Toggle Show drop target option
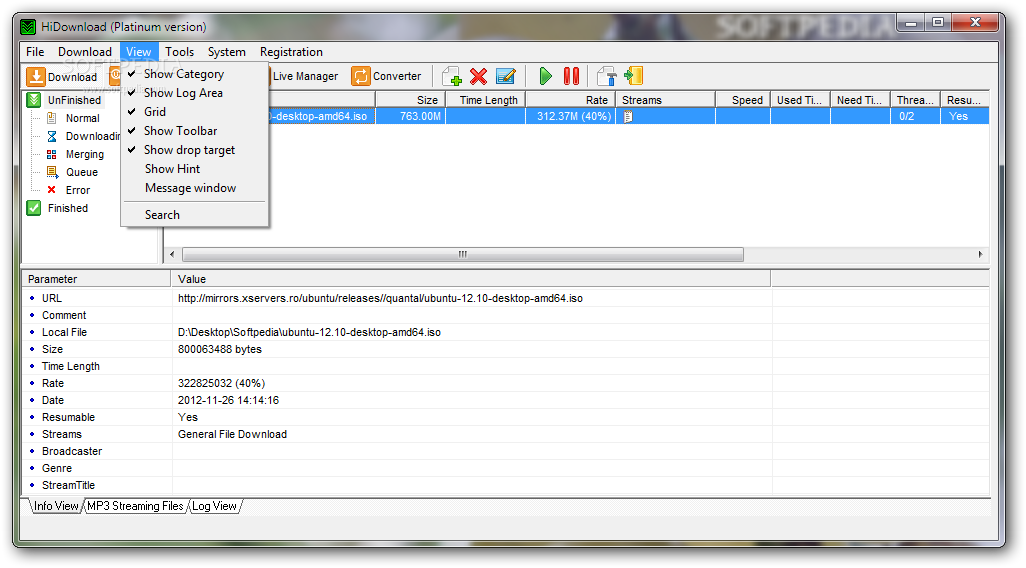Viewport: 1026px width, 568px height. coord(195,150)
